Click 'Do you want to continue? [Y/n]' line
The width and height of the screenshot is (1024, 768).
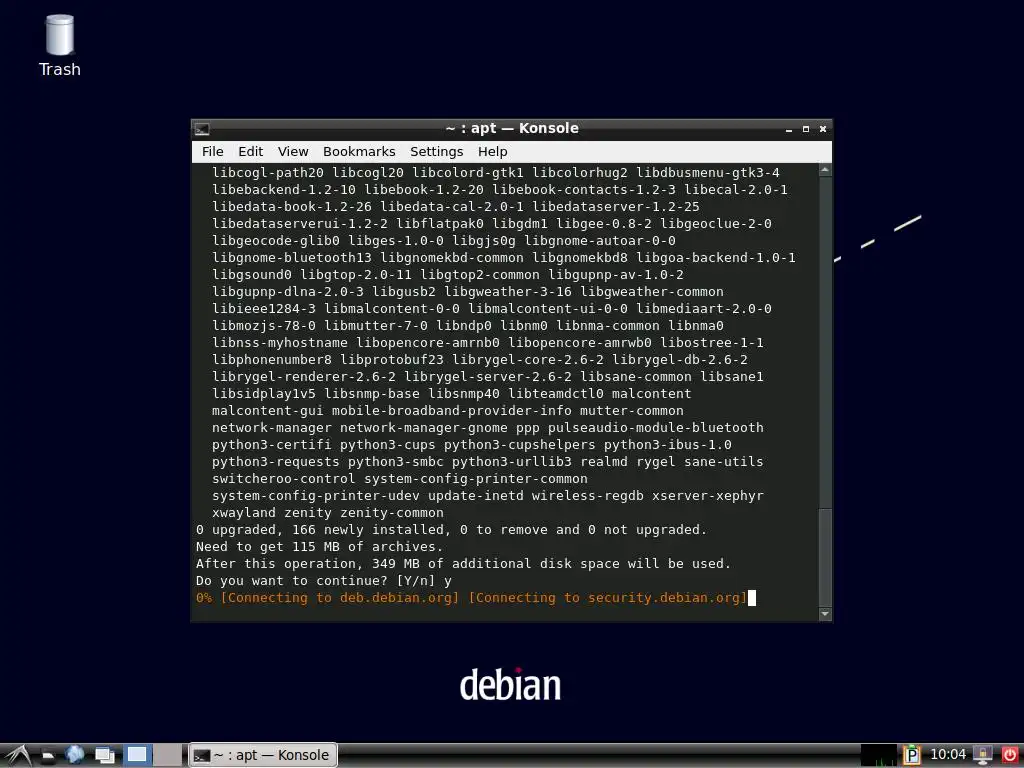pos(324,581)
